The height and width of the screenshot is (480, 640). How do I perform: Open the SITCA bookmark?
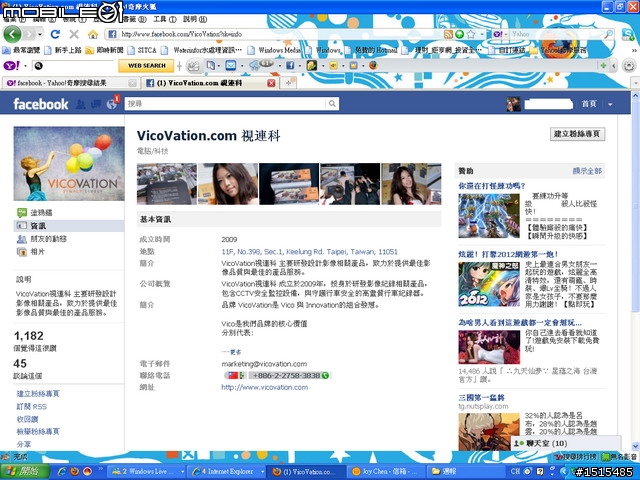coord(143,50)
